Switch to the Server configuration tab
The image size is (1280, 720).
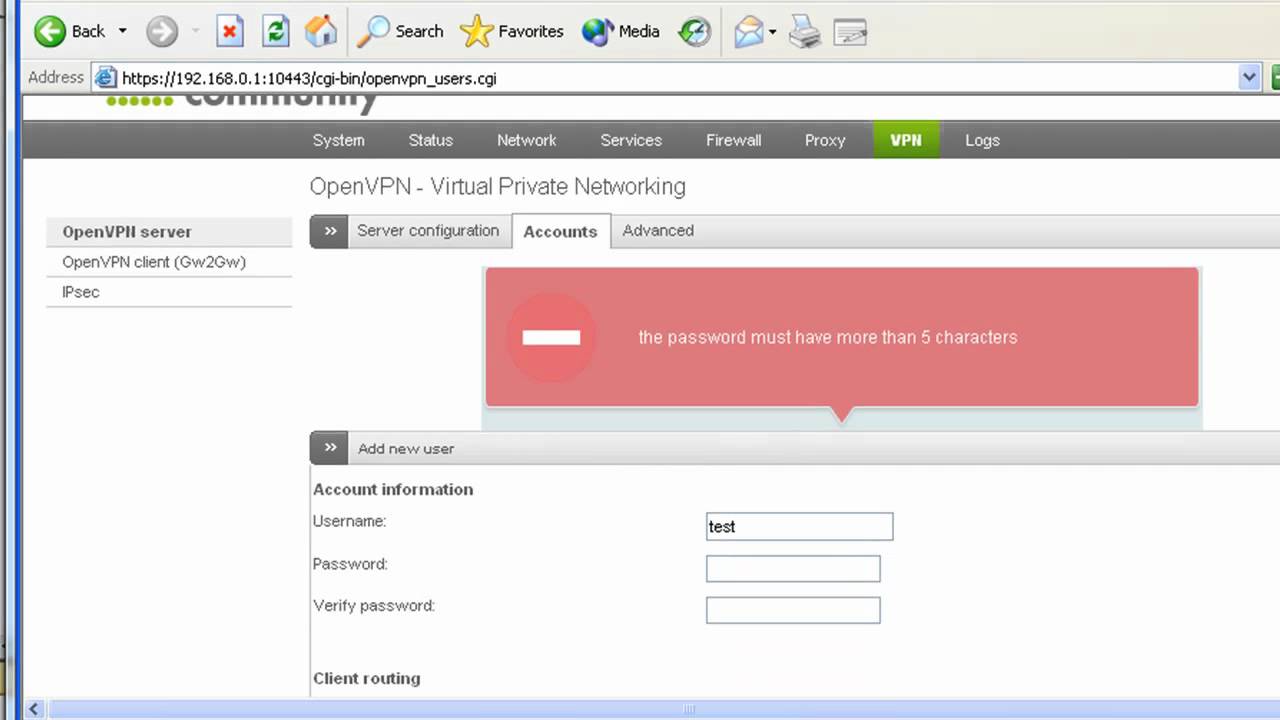click(428, 230)
